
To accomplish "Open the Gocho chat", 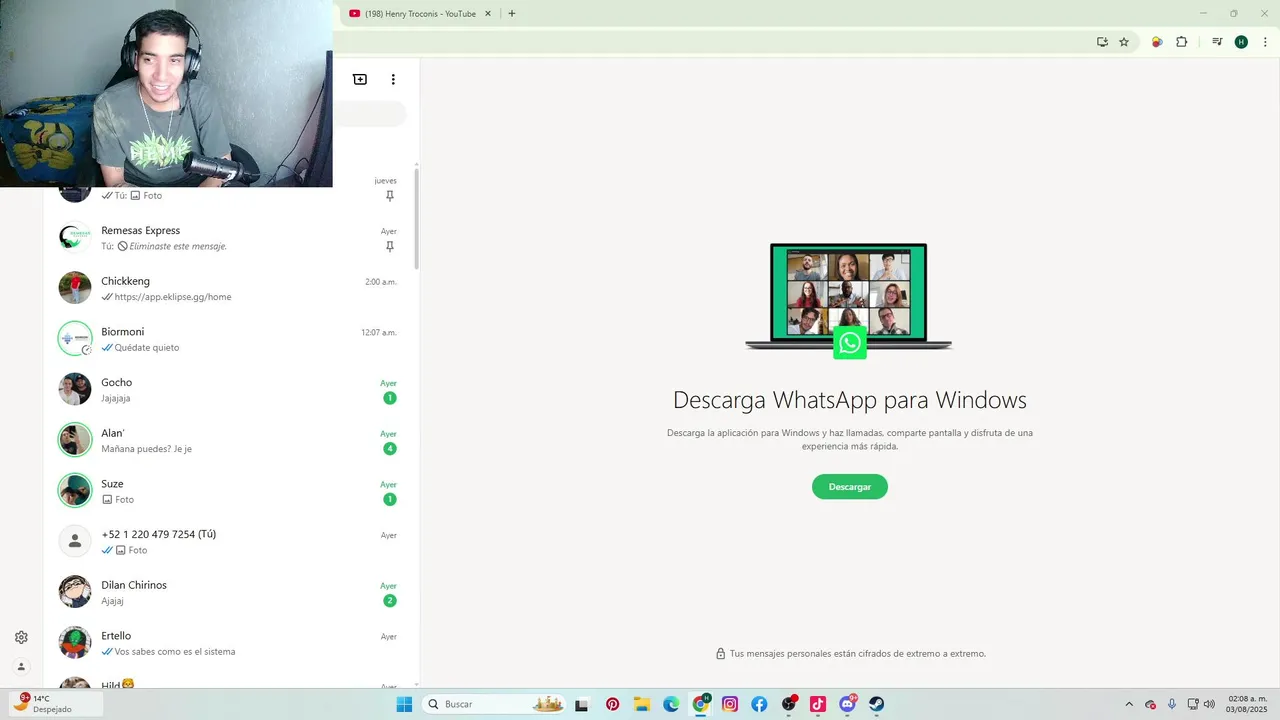I will (x=228, y=389).
